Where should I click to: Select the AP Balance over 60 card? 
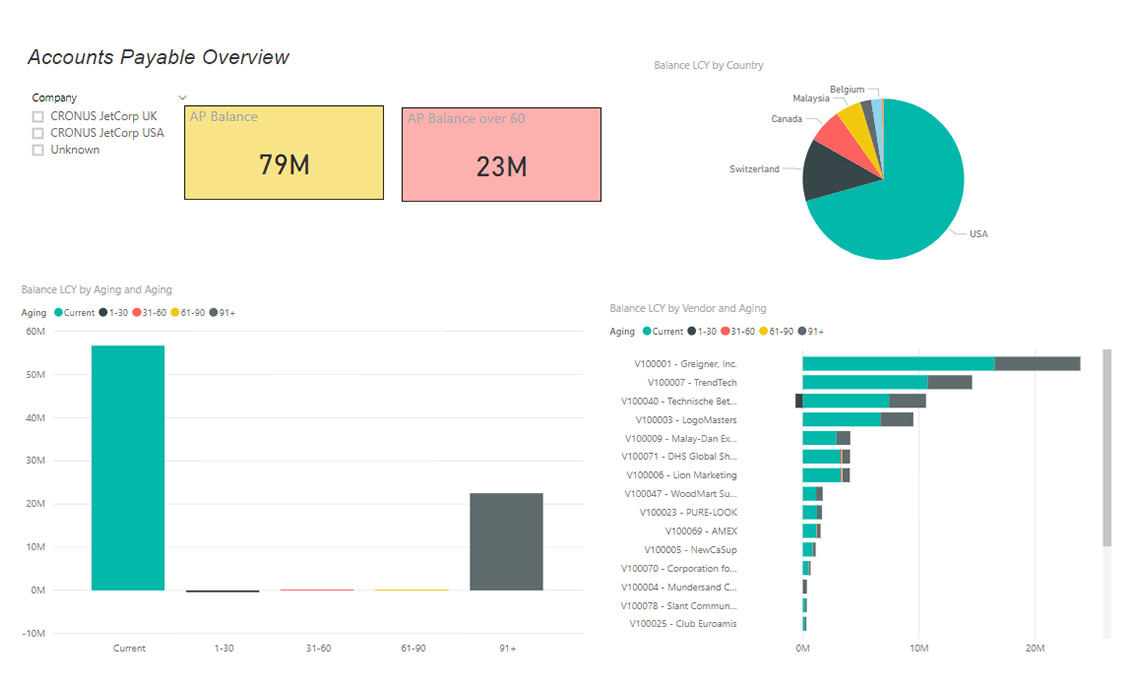click(502, 154)
